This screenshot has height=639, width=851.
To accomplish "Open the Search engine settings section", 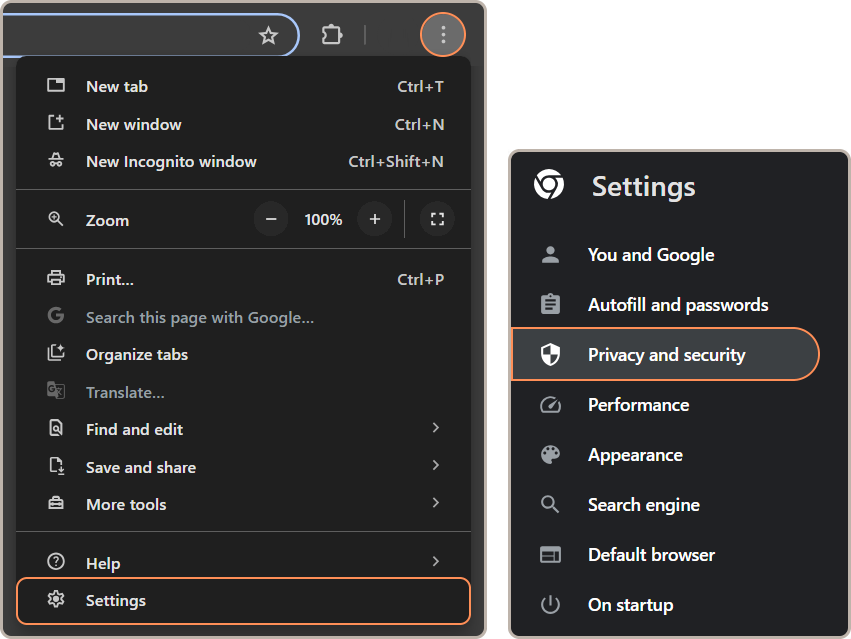I will click(643, 505).
